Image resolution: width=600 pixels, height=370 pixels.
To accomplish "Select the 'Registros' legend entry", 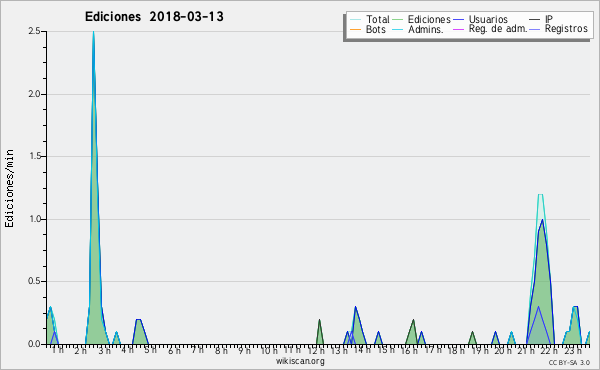I will (x=566, y=29).
